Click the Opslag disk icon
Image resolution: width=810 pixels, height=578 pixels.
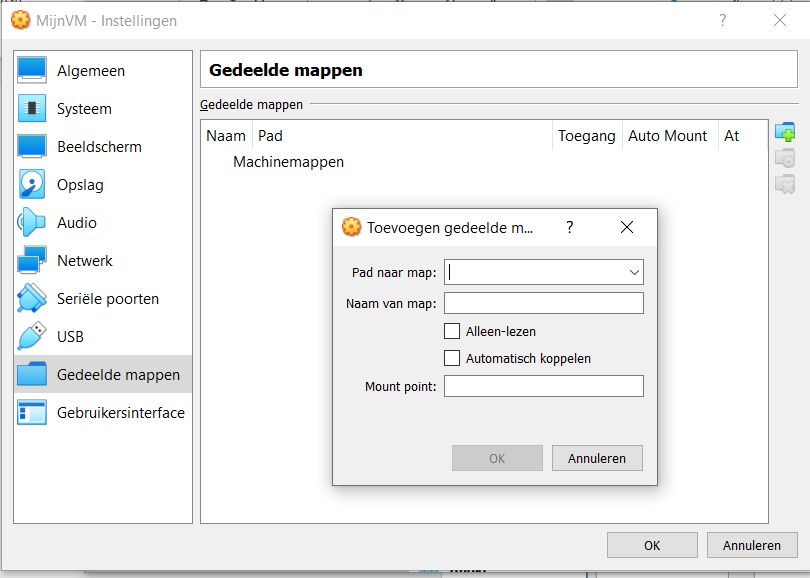(x=32, y=185)
